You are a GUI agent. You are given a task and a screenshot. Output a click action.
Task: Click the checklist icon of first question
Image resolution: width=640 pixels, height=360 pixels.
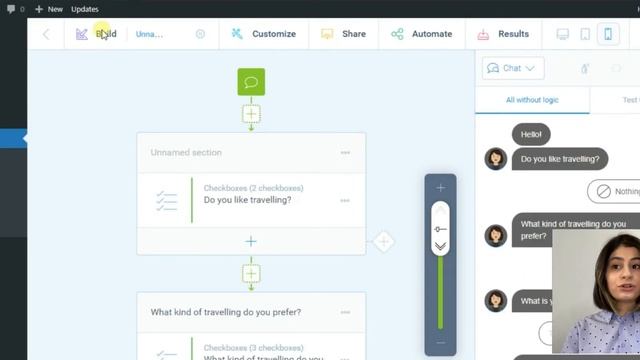[167, 201]
